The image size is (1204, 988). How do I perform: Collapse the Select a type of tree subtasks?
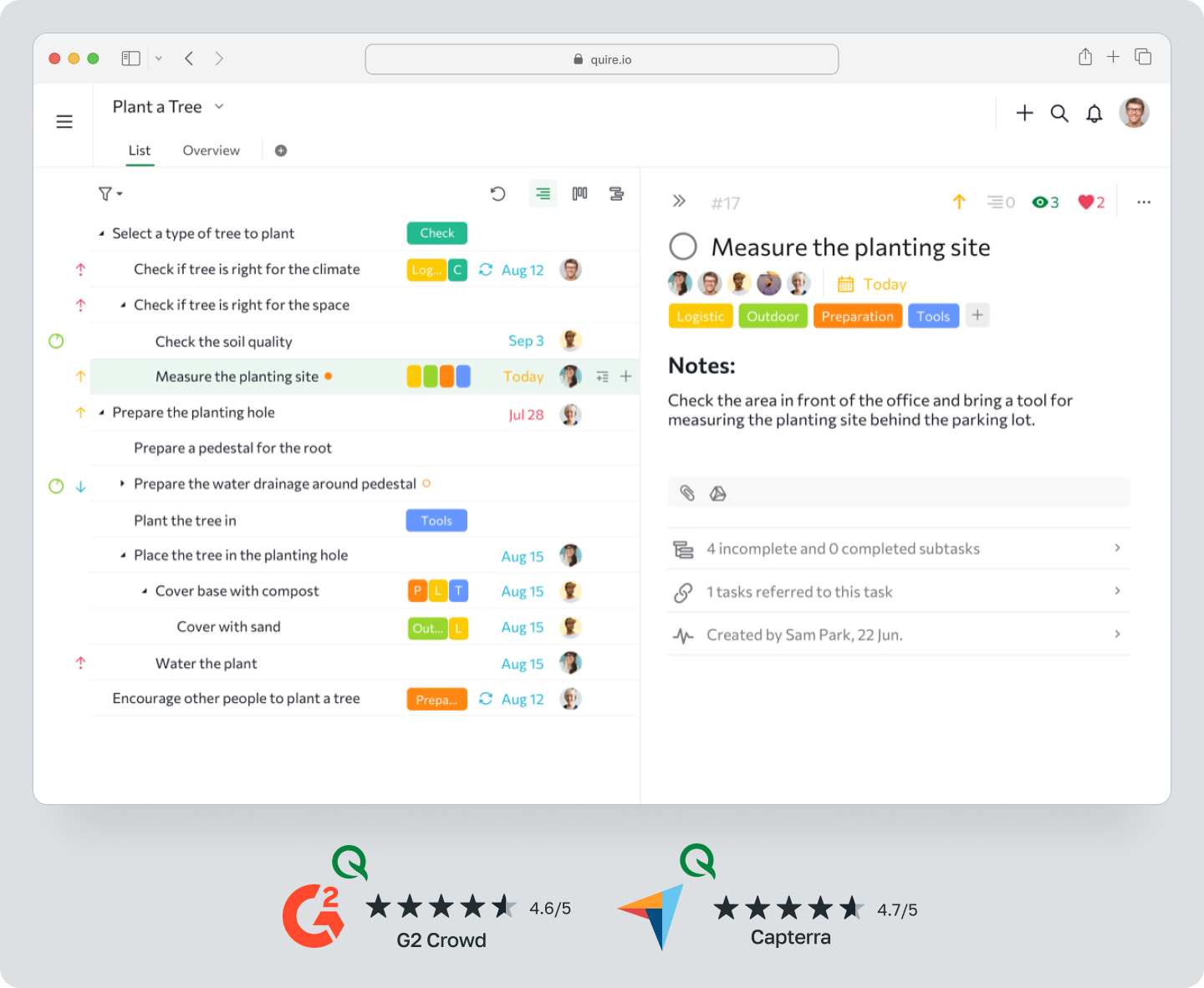click(103, 233)
